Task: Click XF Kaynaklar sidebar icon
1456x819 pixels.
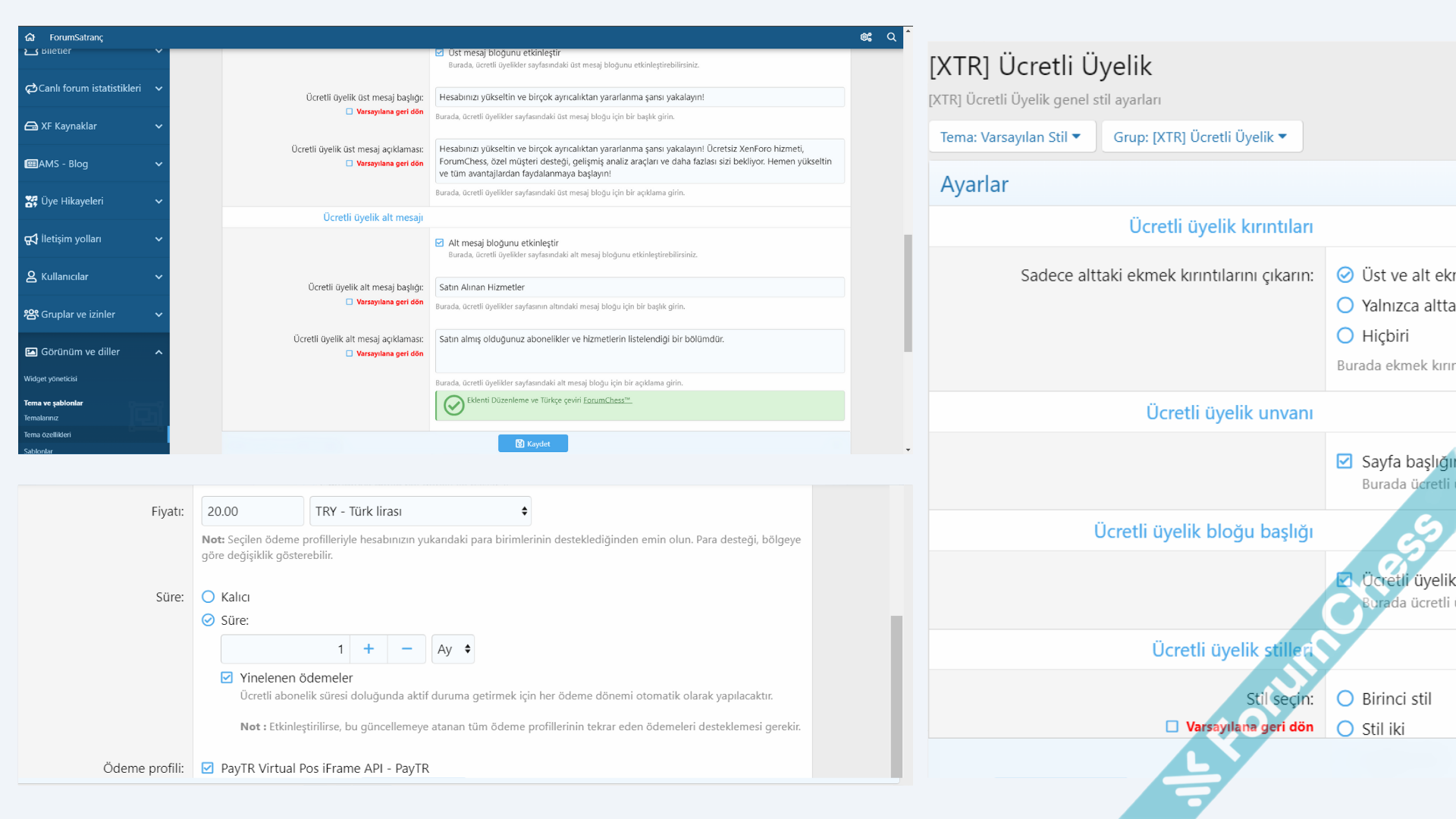Action: pos(31,126)
